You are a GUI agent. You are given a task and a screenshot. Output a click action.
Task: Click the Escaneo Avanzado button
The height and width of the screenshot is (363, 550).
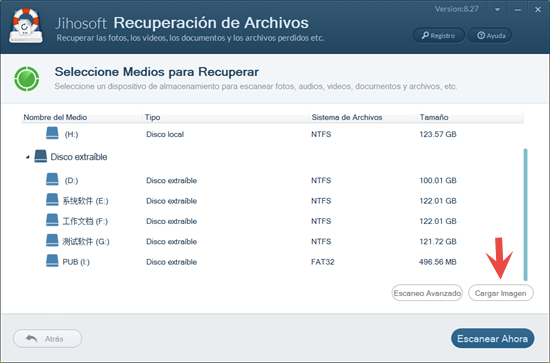(x=427, y=293)
